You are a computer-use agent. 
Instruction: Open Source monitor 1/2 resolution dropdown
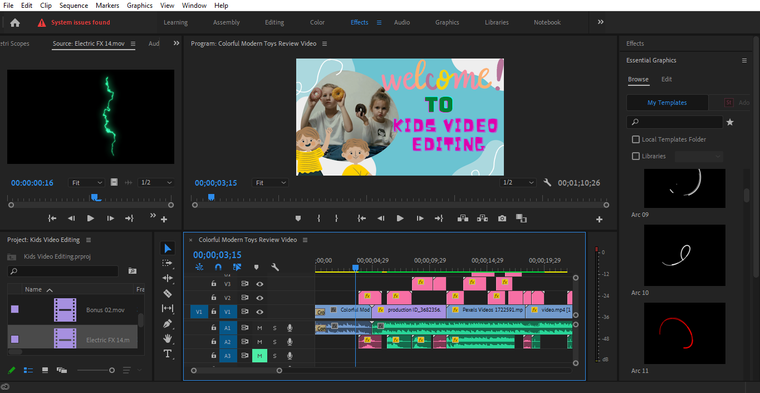pos(156,183)
